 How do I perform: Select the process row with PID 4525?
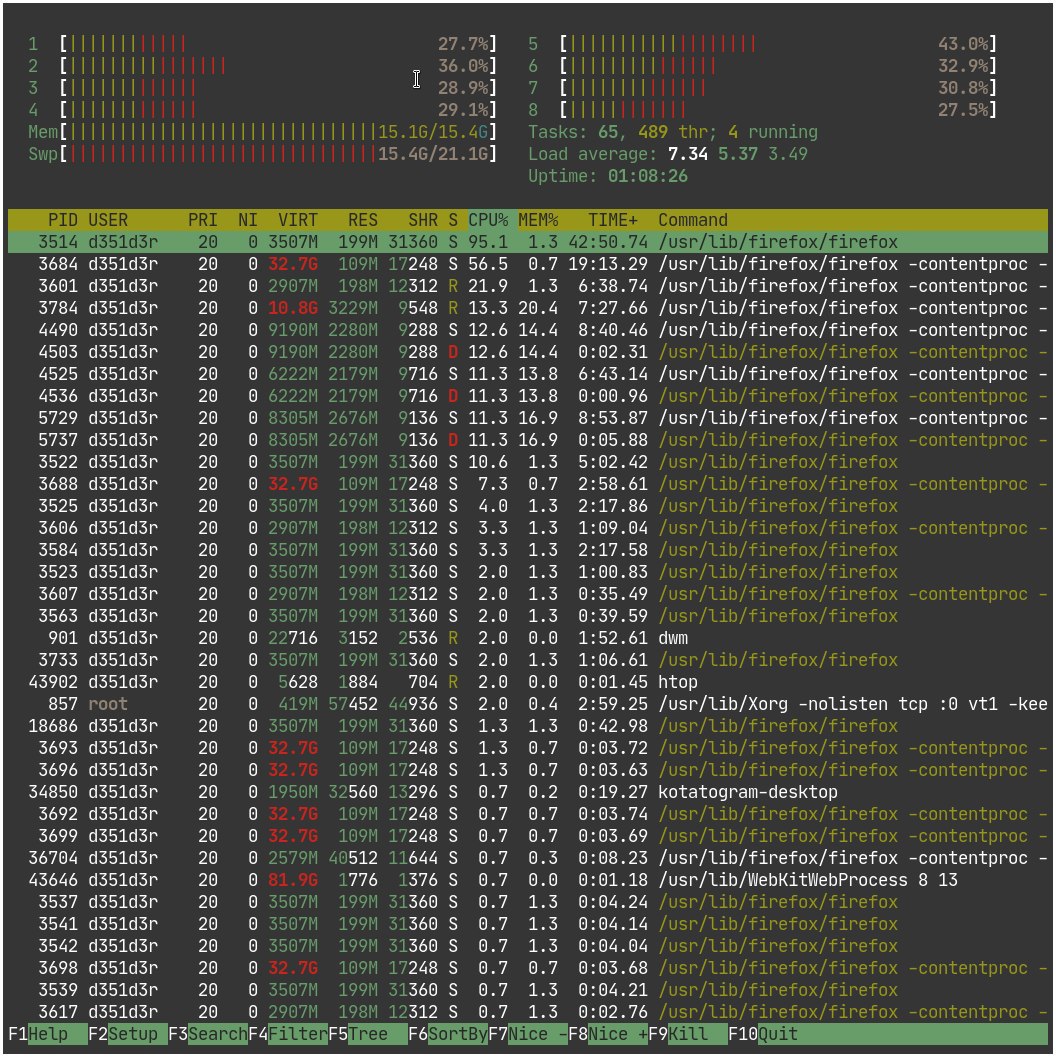(528, 374)
